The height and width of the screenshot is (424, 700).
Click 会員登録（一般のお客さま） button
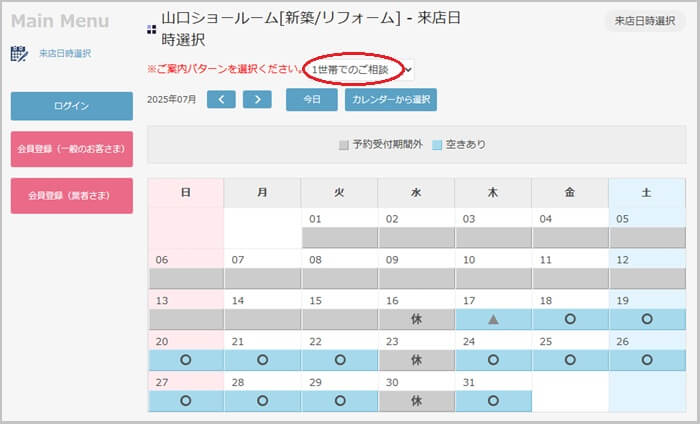pos(71,149)
